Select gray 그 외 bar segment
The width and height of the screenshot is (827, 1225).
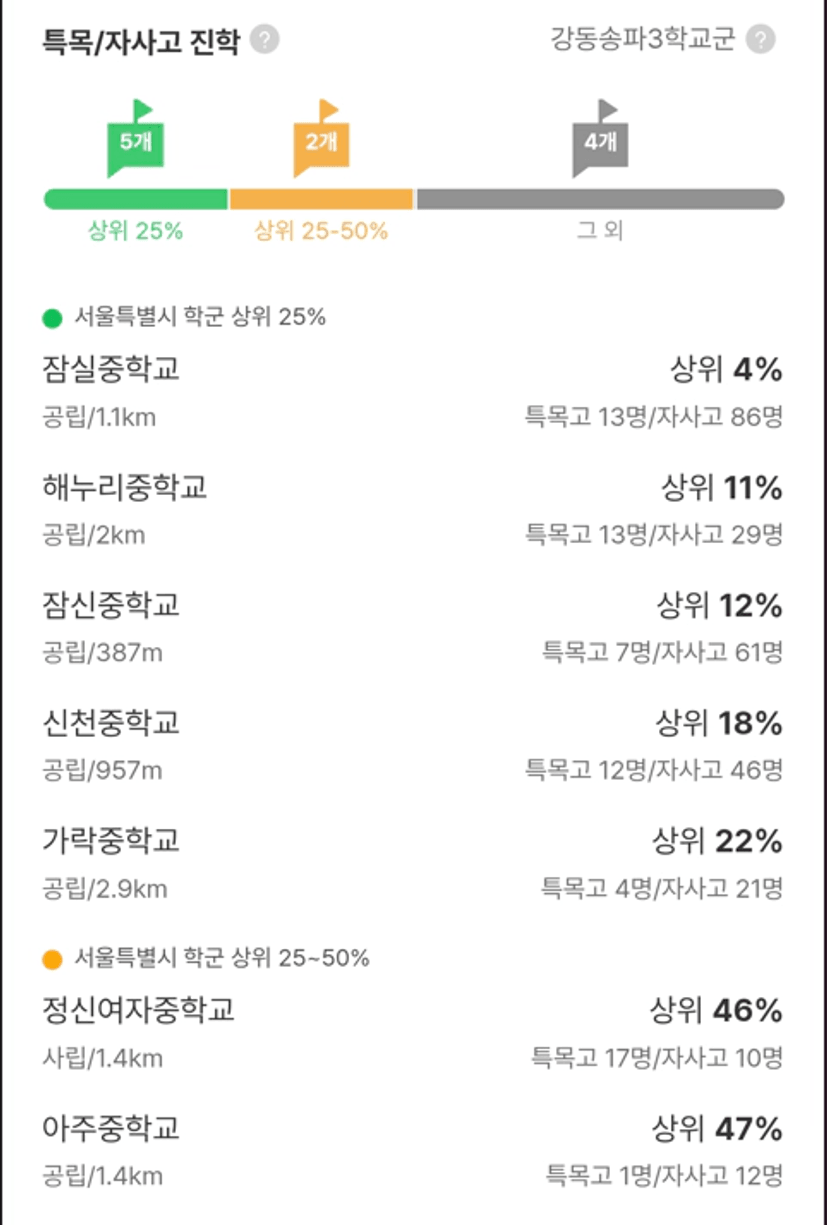point(600,199)
